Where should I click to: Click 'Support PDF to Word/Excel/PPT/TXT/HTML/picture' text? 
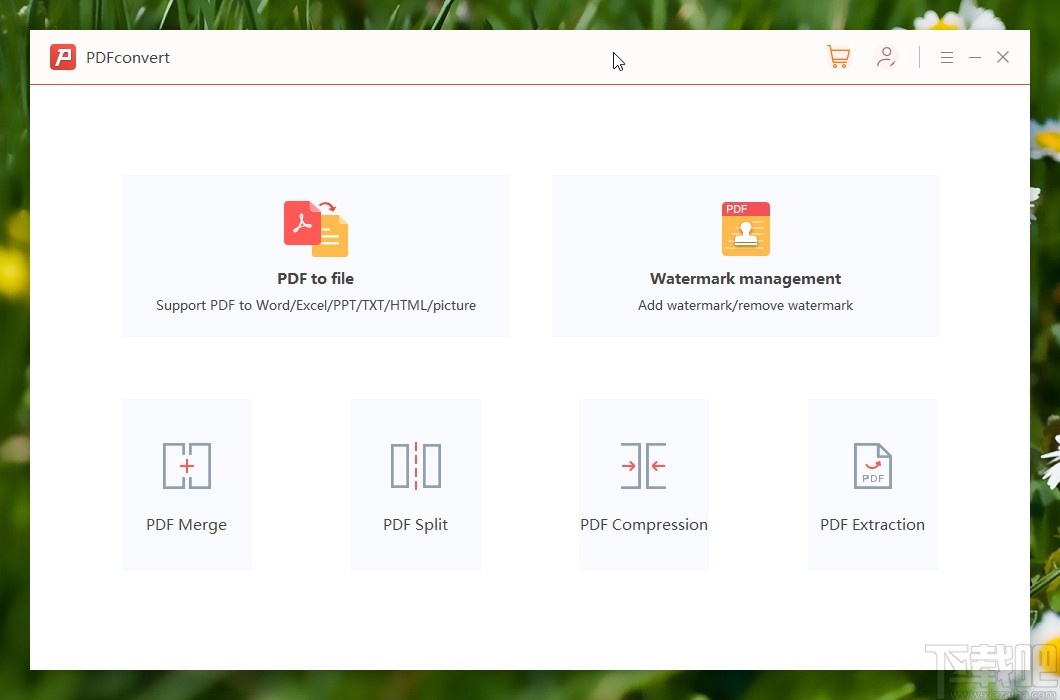tap(316, 305)
